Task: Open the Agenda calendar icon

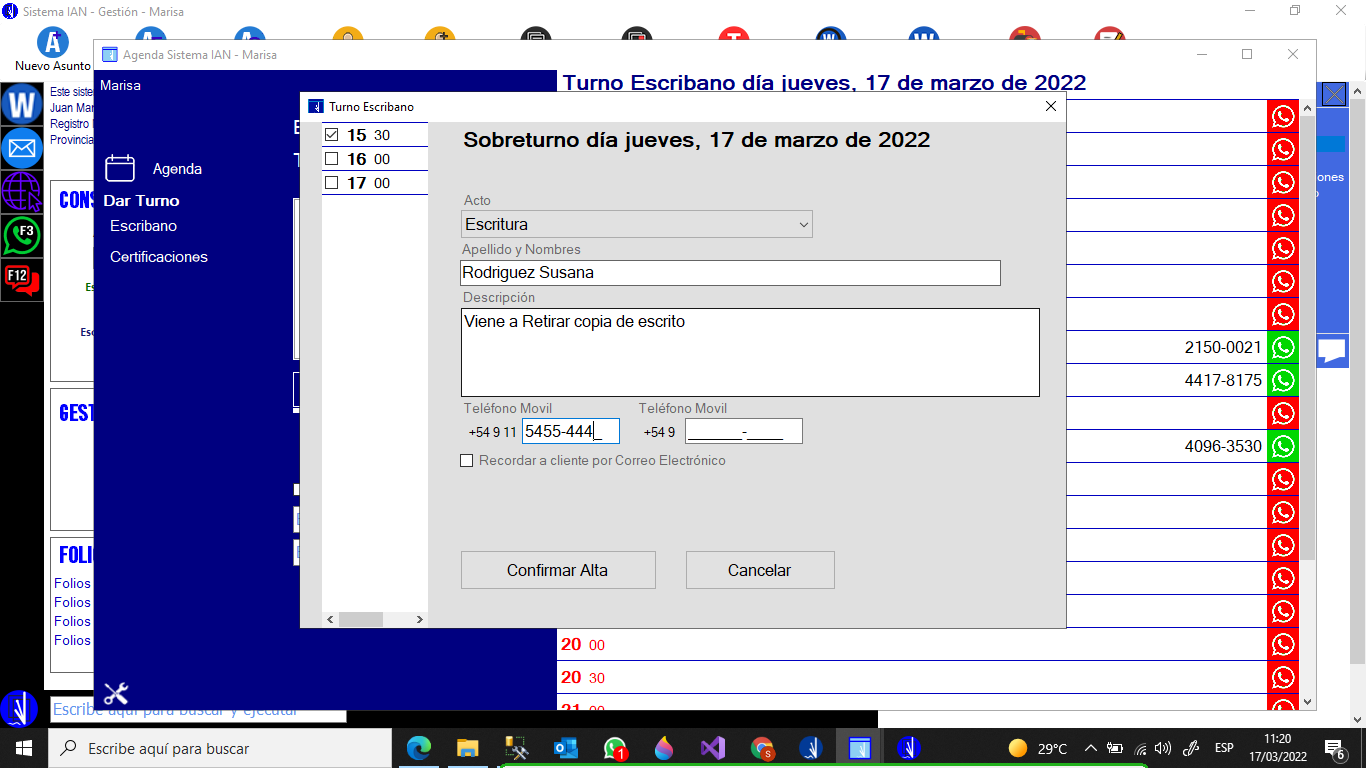Action: (x=120, y=168)
